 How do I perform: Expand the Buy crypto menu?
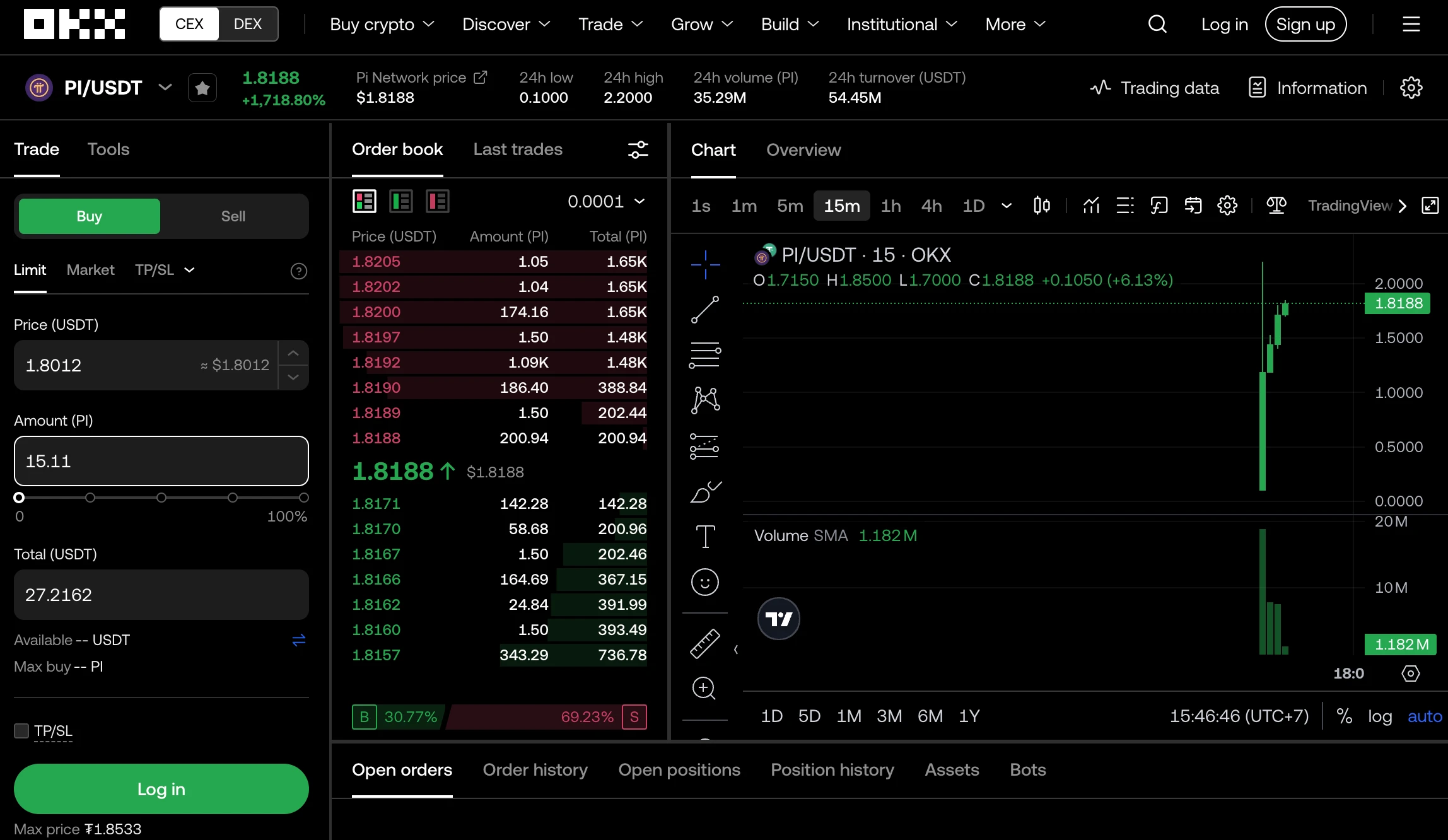(382, 24)
